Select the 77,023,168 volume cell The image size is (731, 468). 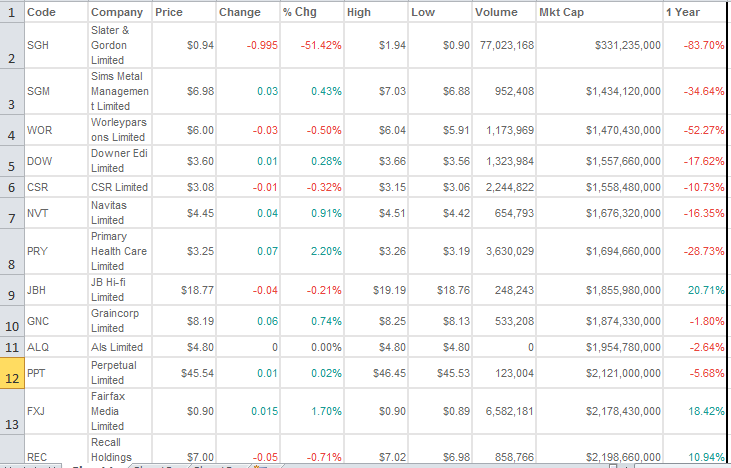coord(503,45)
